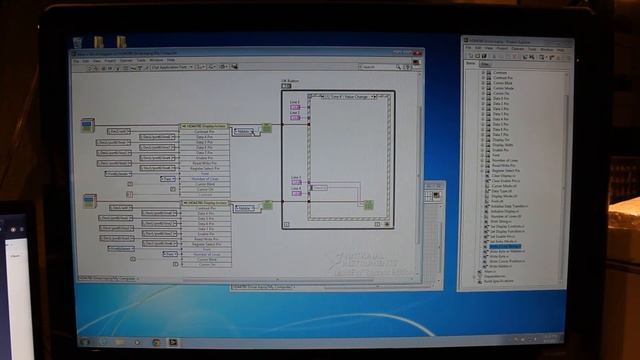Select Build Specifications in project tree
Screen dimensions: 640x360
point(499,281)
